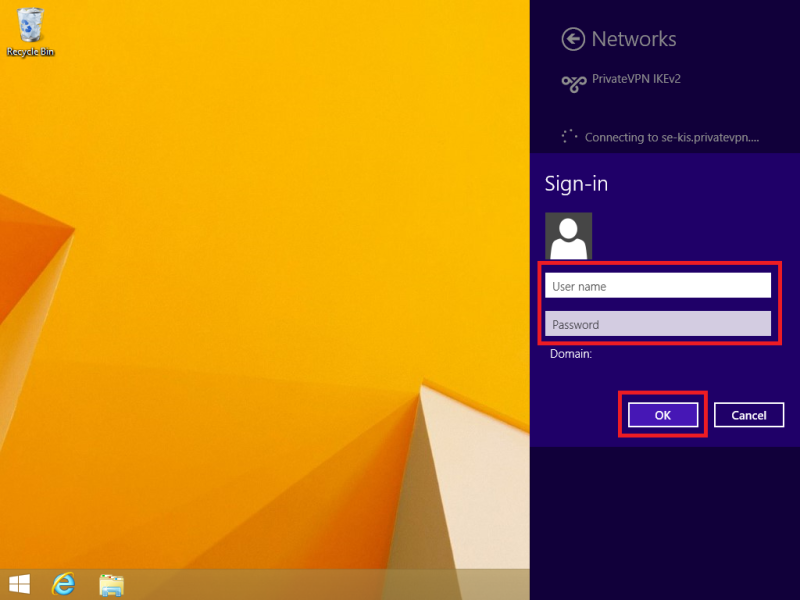Click the back arrow beside Networks
The width and height of the screenshot is (800, 600).
click(x=573, y=39)
